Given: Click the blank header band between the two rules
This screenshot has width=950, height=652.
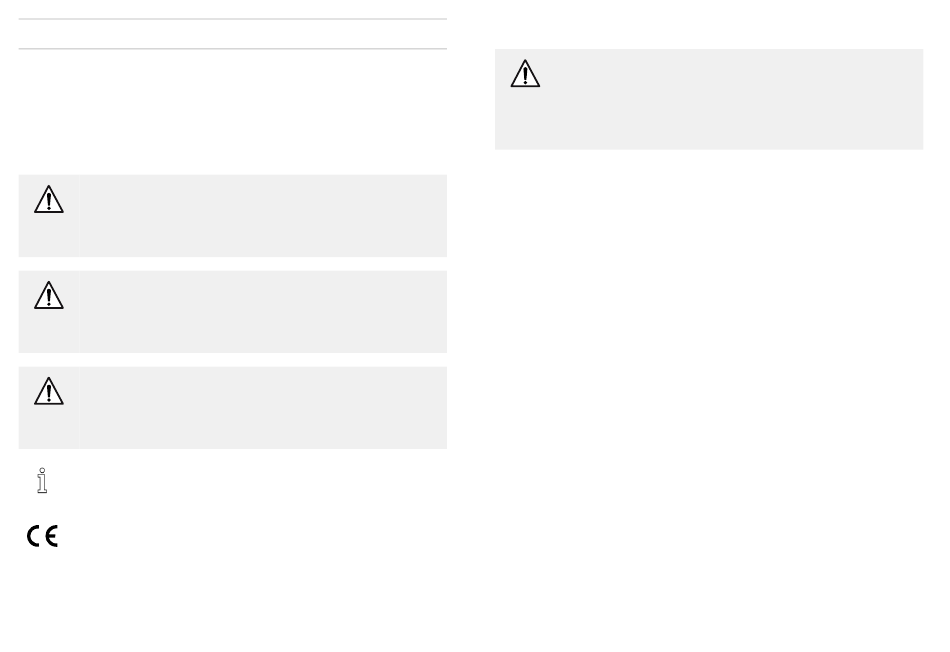Looking at the screenshot, I should (x=233, y=34).
